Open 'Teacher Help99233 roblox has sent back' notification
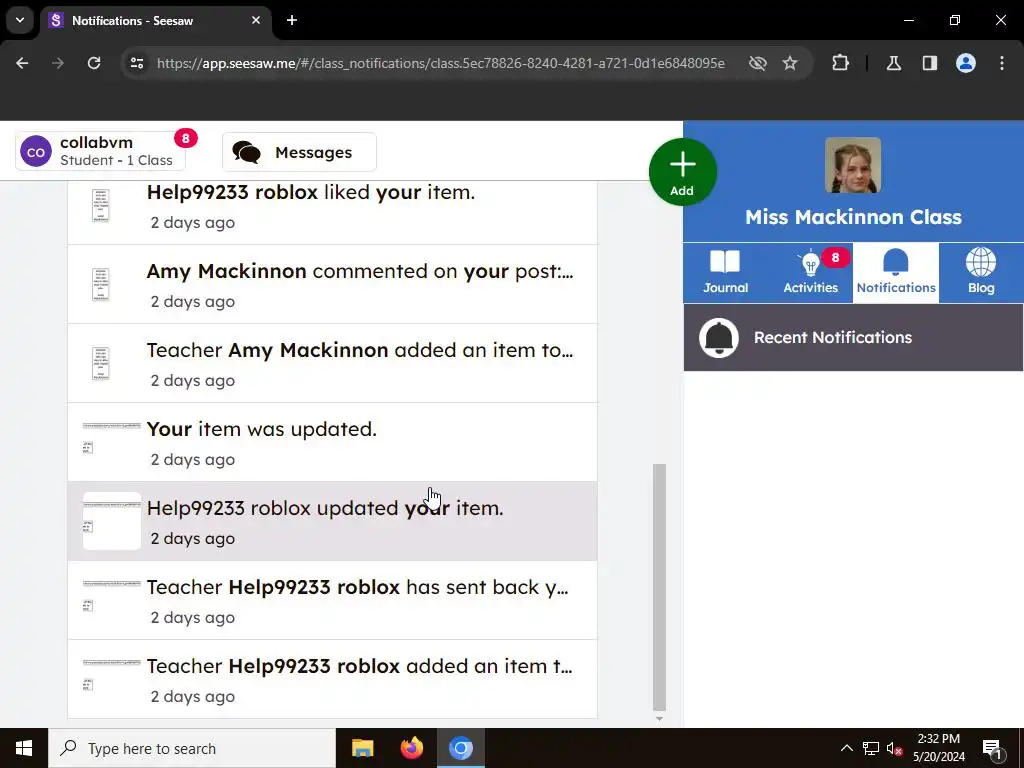This screenshot has height=768, width=1024. tap(332, 601)
